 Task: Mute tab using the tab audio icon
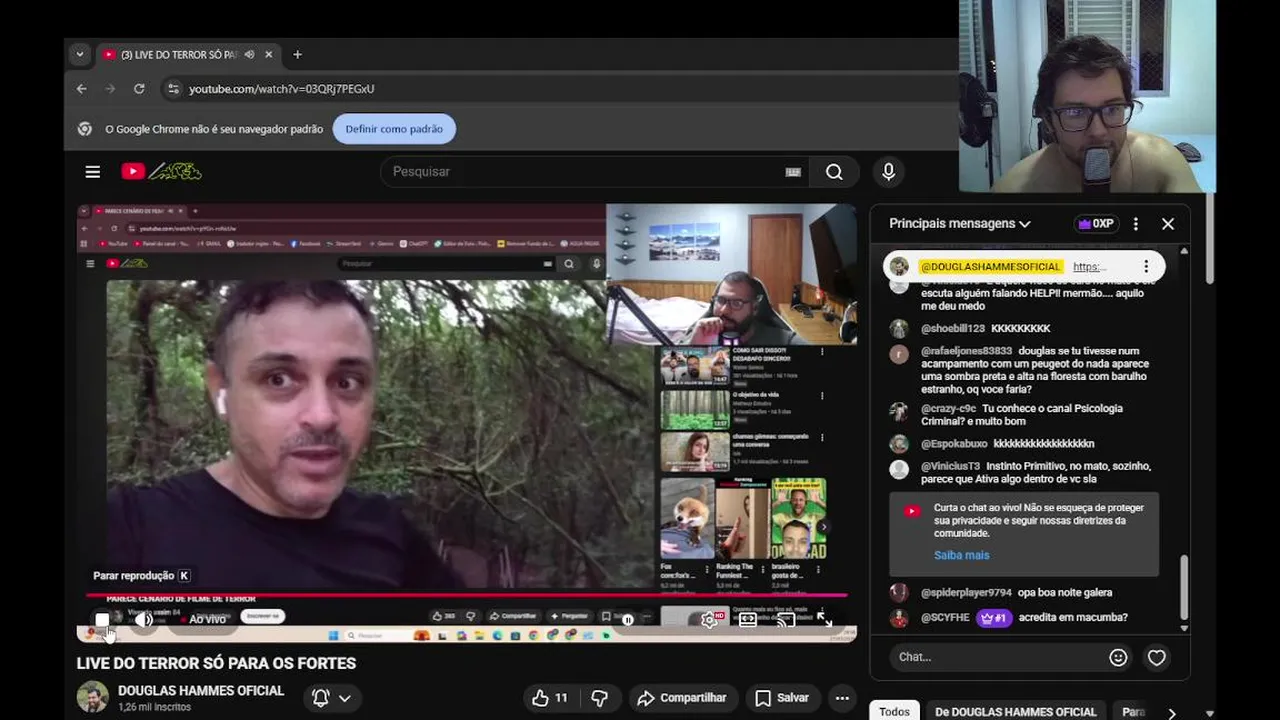pos(249,55)
